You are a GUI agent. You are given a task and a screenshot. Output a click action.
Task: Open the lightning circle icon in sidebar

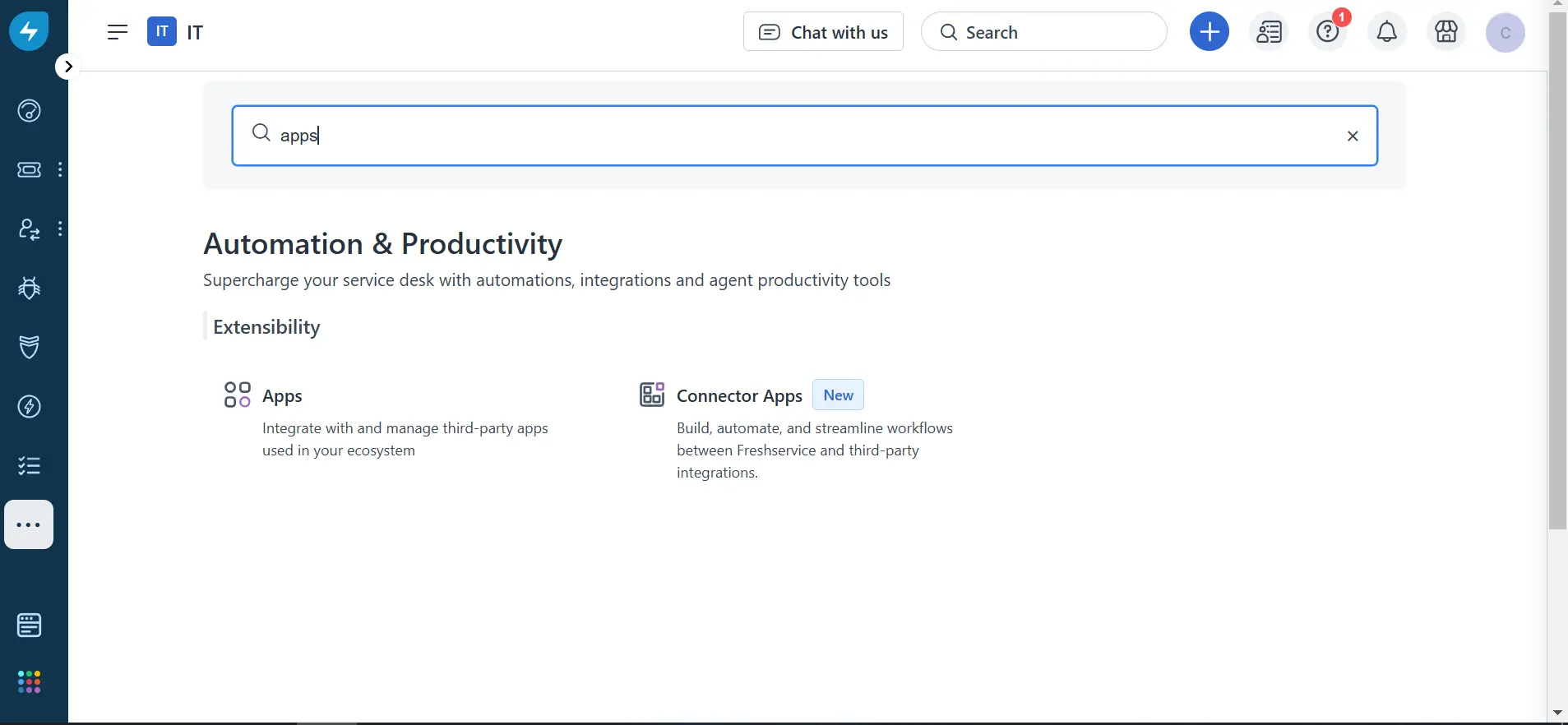(x=30, y=406)
